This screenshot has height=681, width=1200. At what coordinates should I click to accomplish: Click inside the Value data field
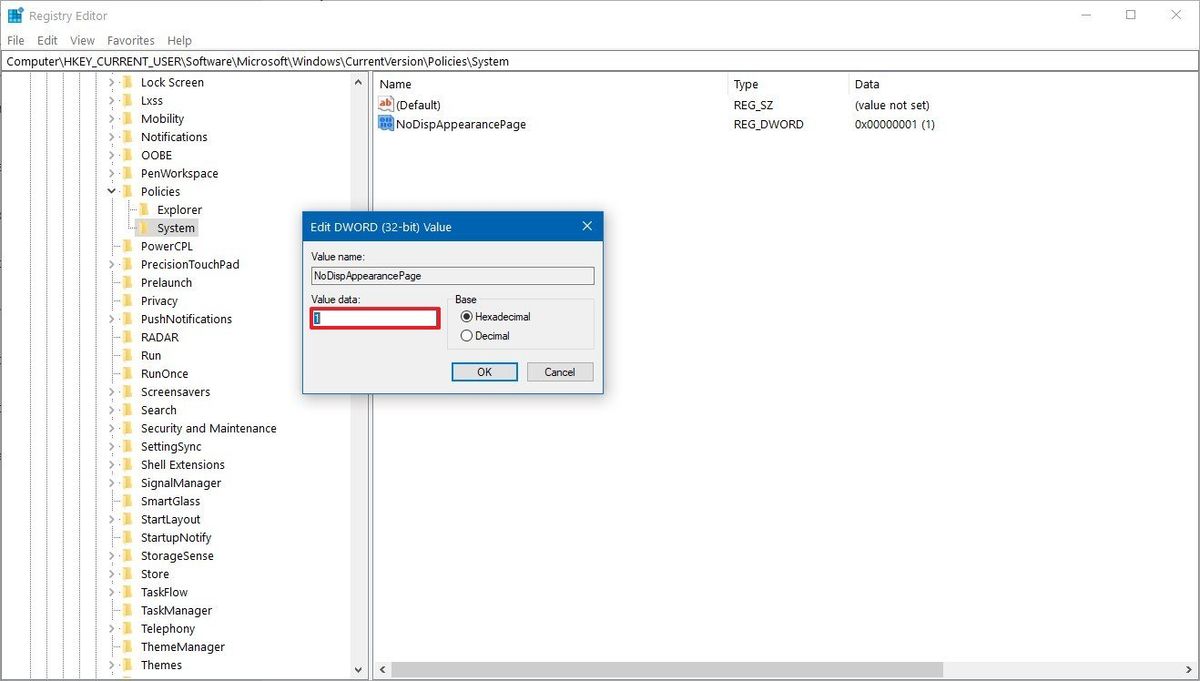point(375,317)
